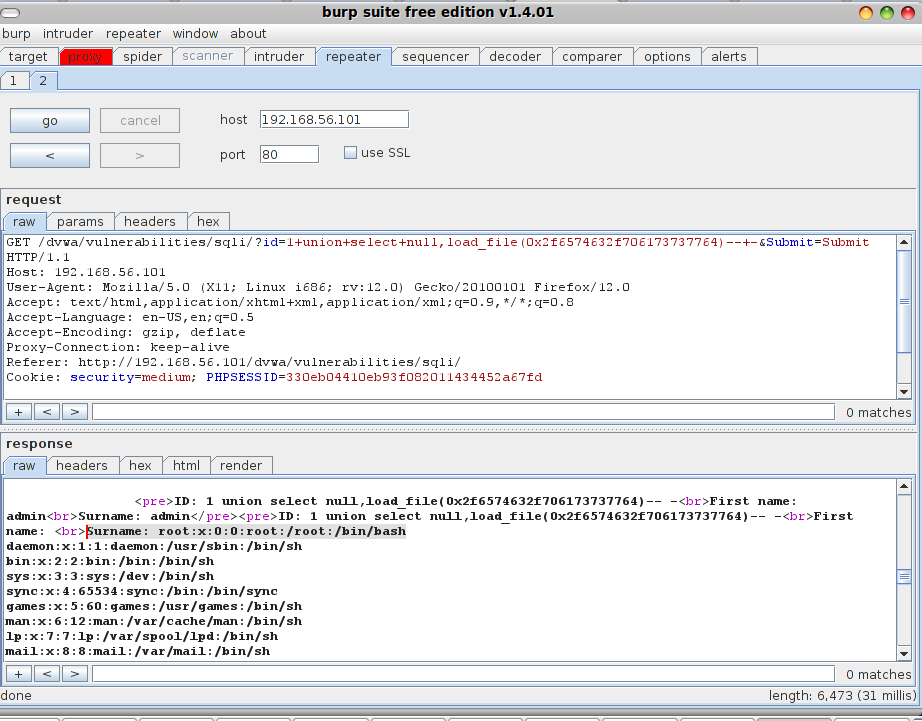Edit the host field 192.168.56.101

click(x=334, y=119)
